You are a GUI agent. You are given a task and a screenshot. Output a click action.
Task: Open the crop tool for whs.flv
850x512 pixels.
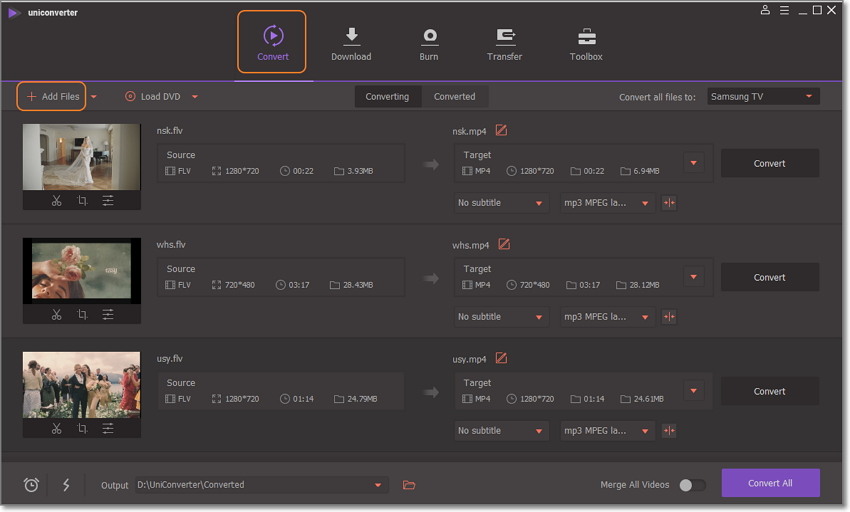point(82,315)
